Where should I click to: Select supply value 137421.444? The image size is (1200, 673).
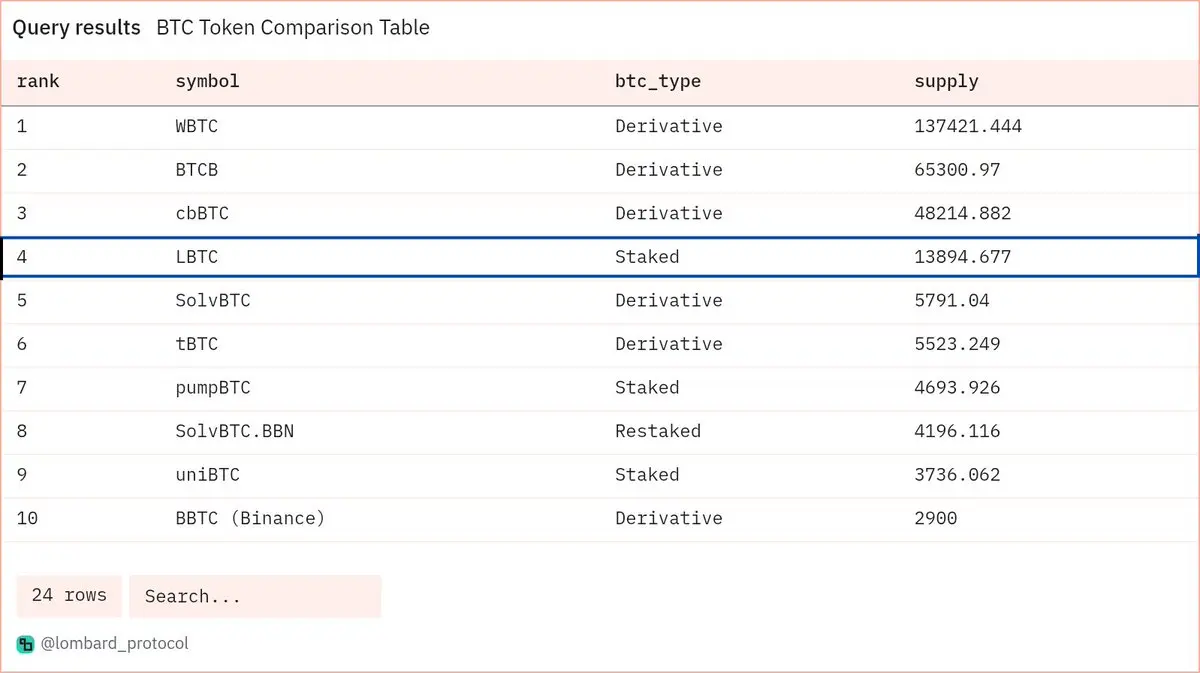coord(968,127)
